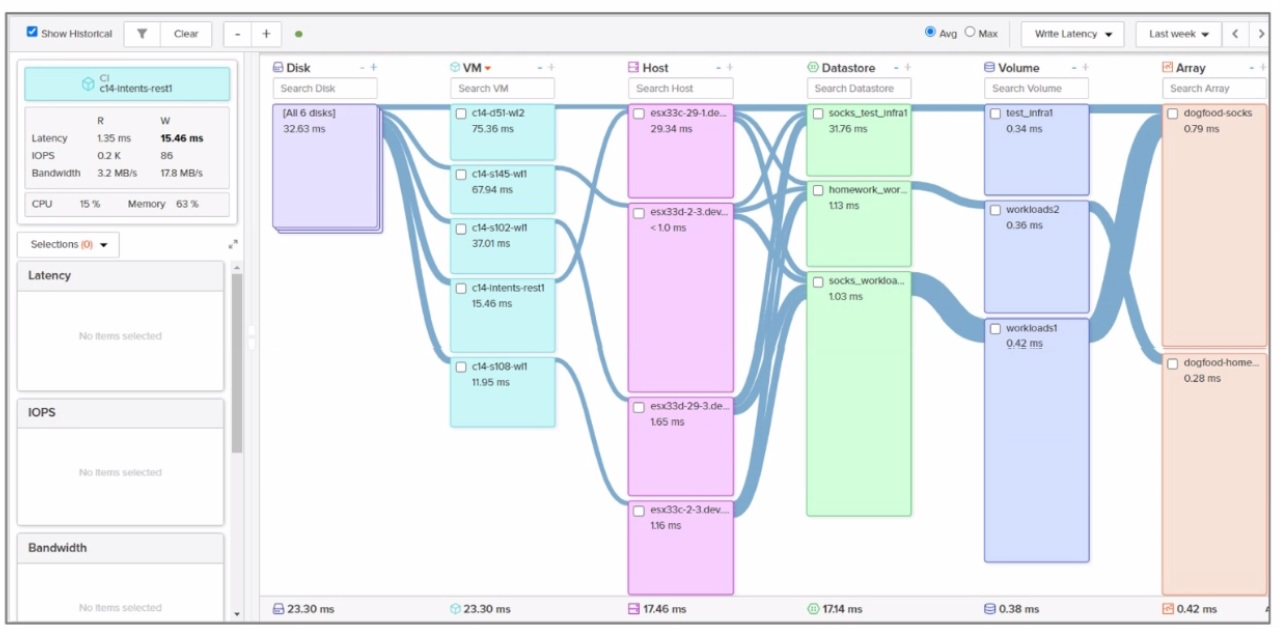The image size is (1281, 628).
Task: Click the toolbar plus zoom button
Action: click(x=266, y=34)
